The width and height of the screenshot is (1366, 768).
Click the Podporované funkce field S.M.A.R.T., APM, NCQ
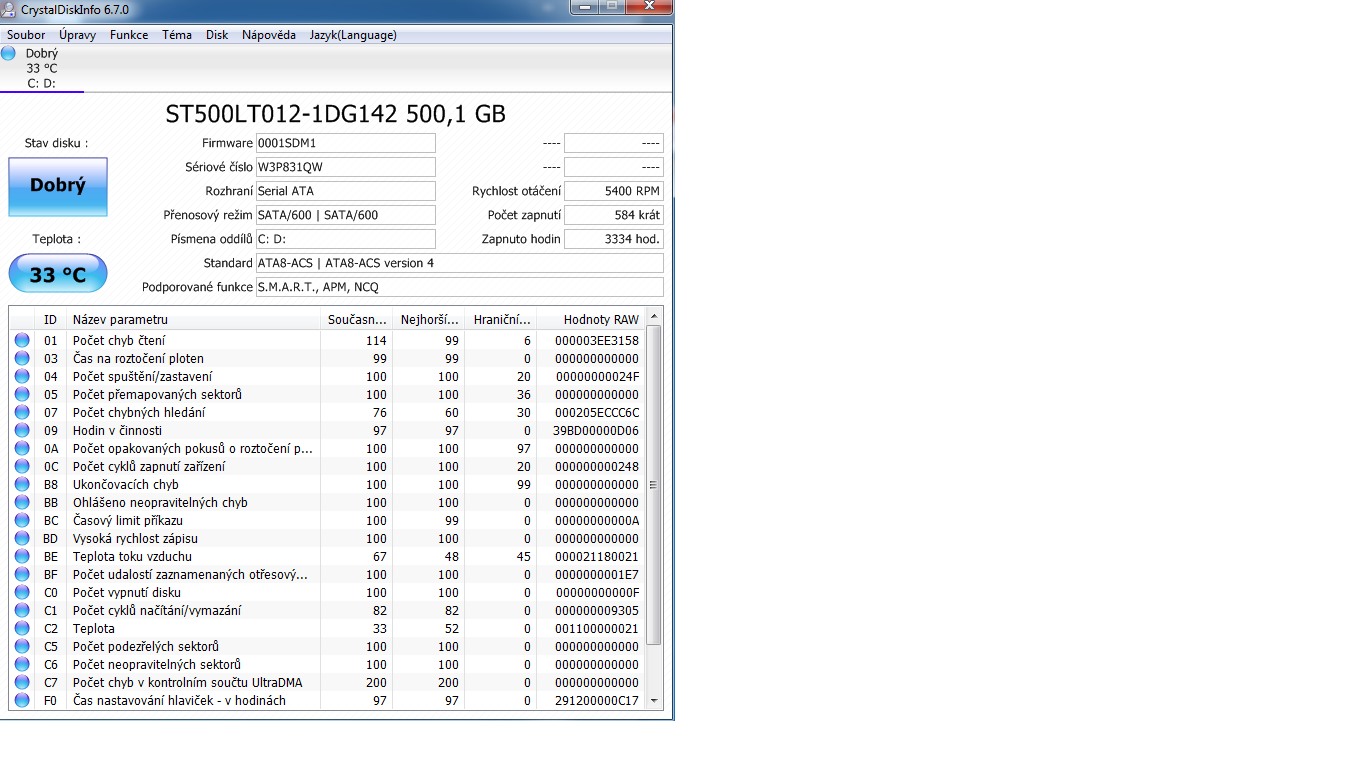click(460, 287)
